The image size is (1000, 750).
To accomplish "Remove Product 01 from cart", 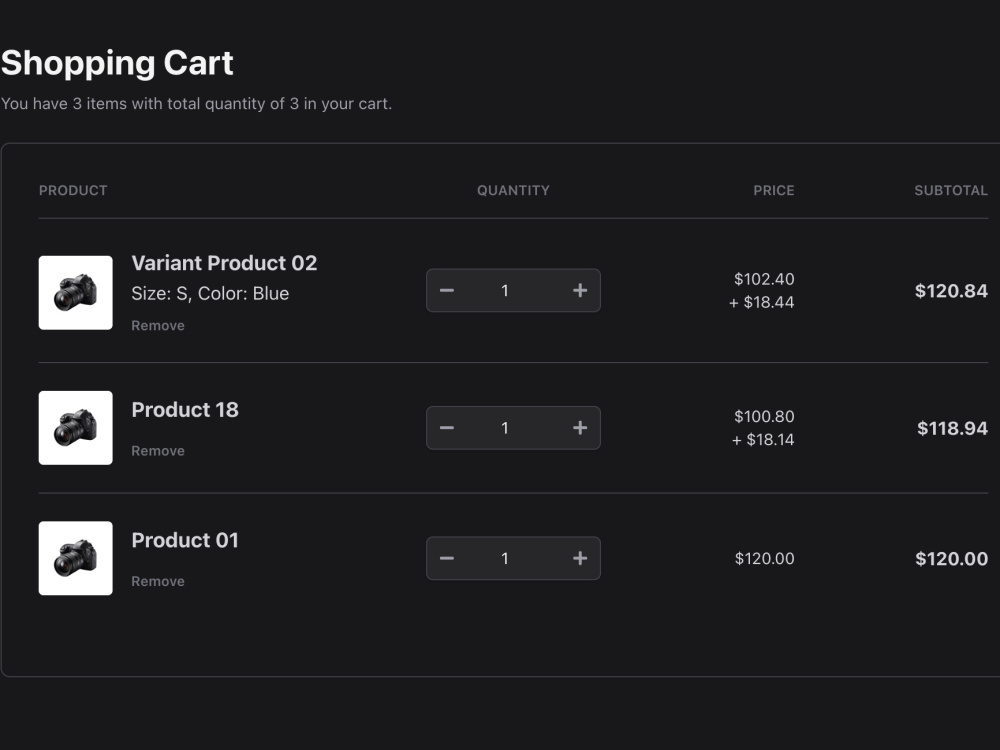I will click(x=158, y=582).
